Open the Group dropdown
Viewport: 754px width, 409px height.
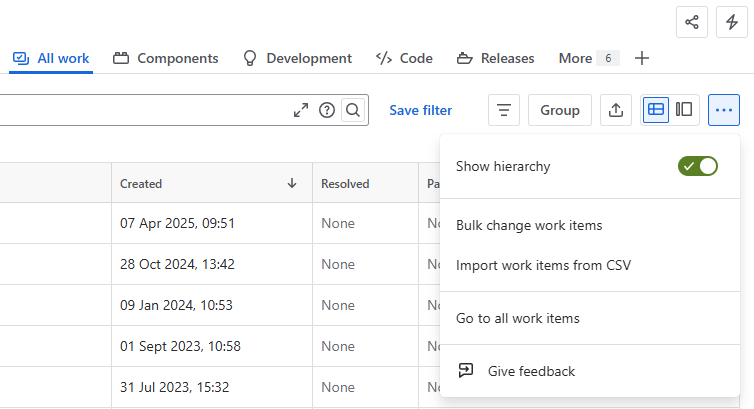(560, 110)
